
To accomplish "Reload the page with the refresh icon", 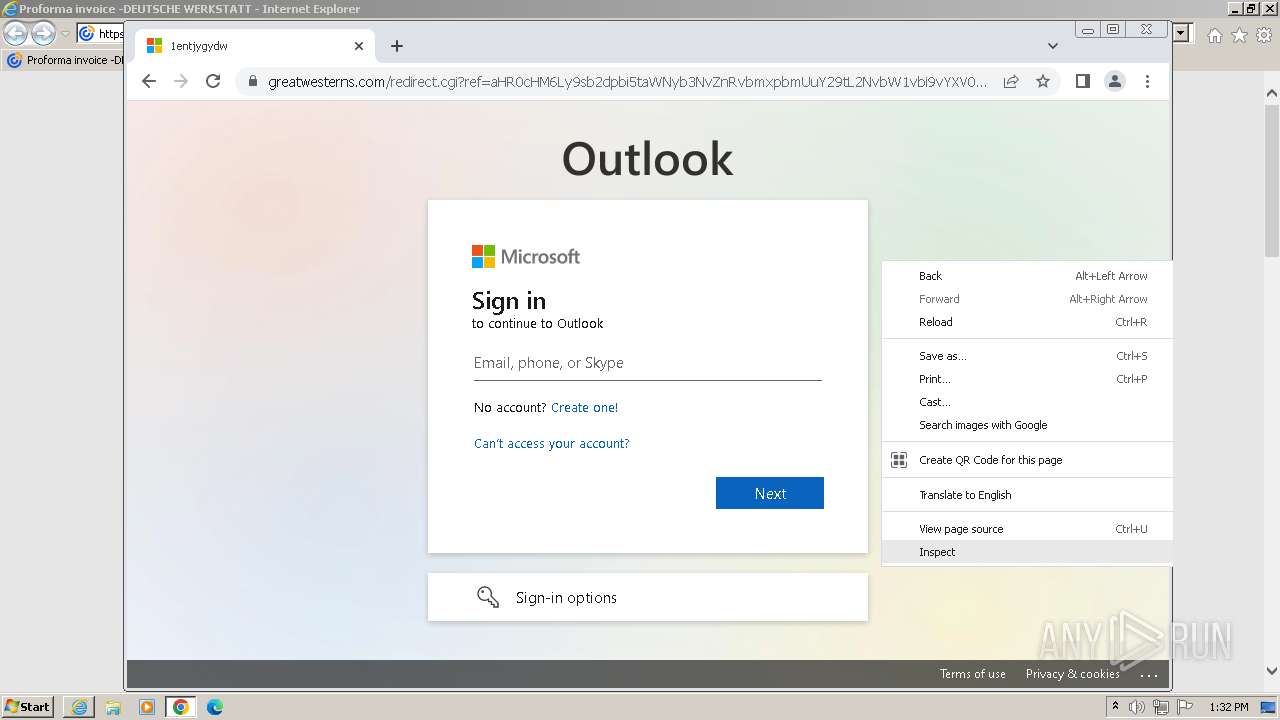I will click(213, 82).
